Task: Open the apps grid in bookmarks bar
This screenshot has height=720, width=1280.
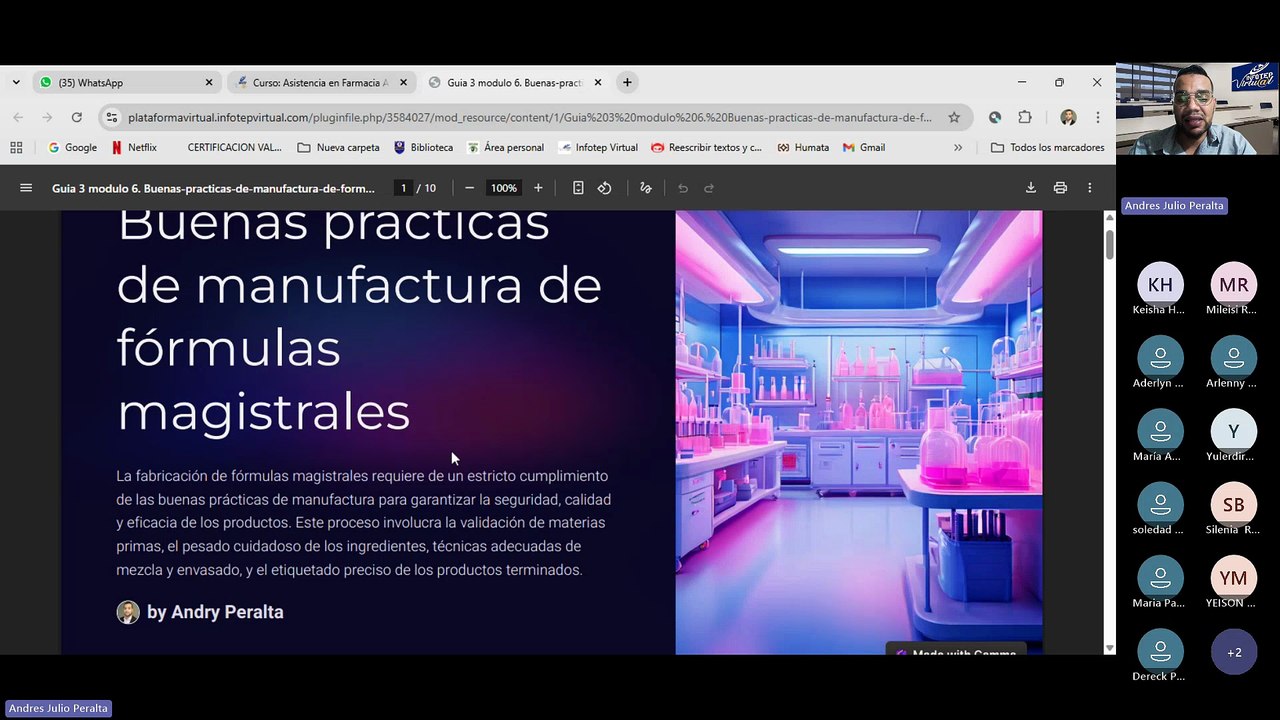Action: (16, 147)
